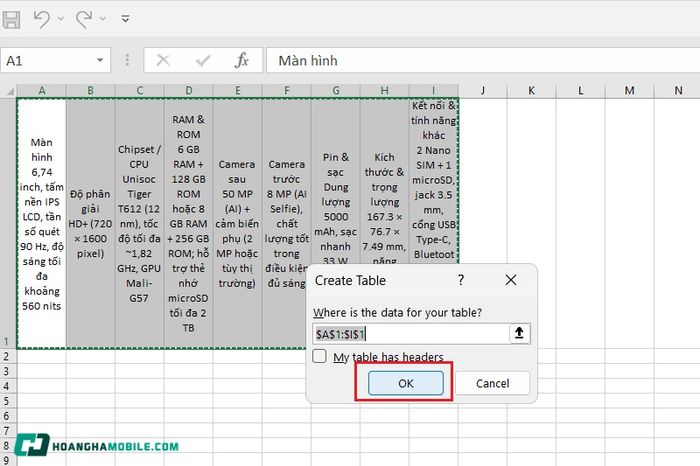Select column F header

click(287, 91)
